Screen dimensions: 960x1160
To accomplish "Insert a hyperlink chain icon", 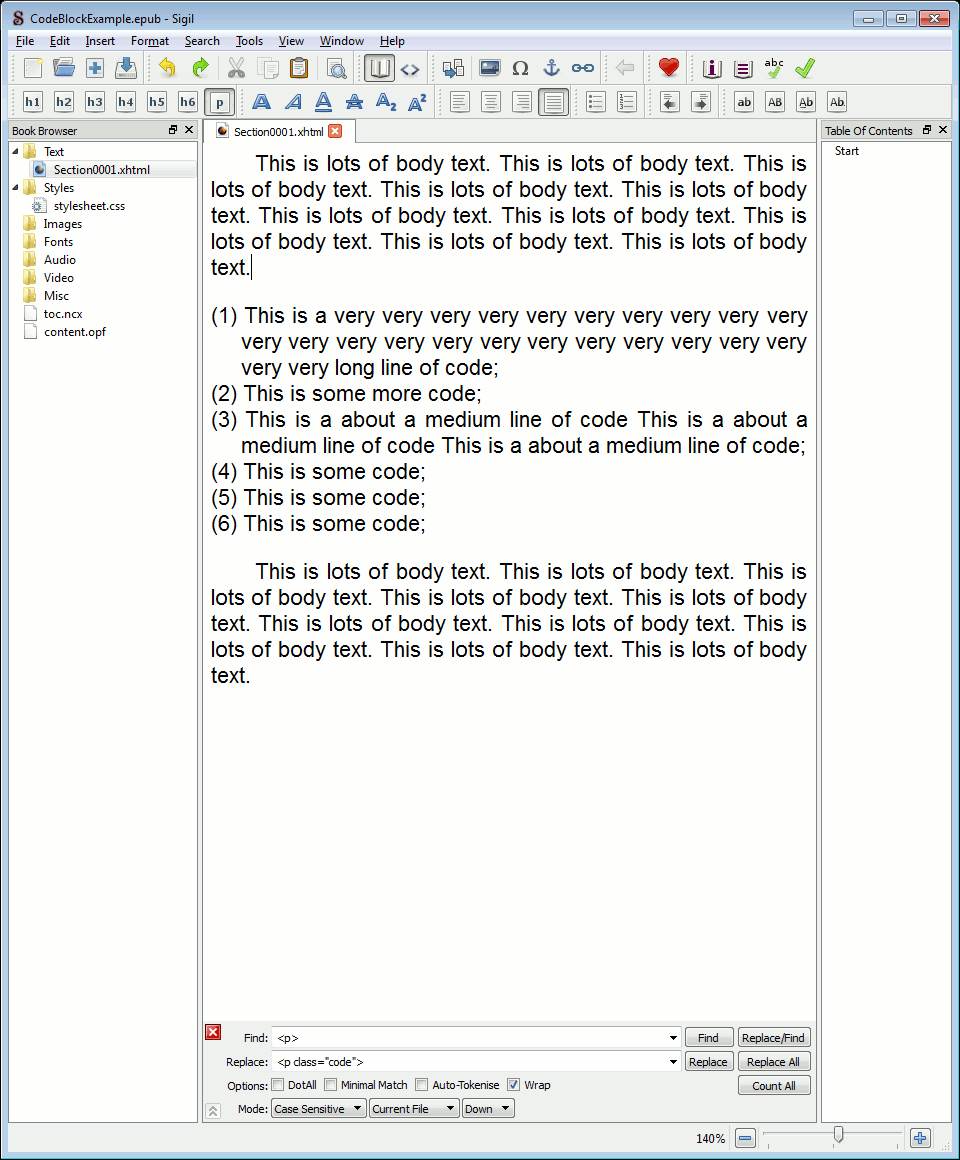I will point(583,69).
